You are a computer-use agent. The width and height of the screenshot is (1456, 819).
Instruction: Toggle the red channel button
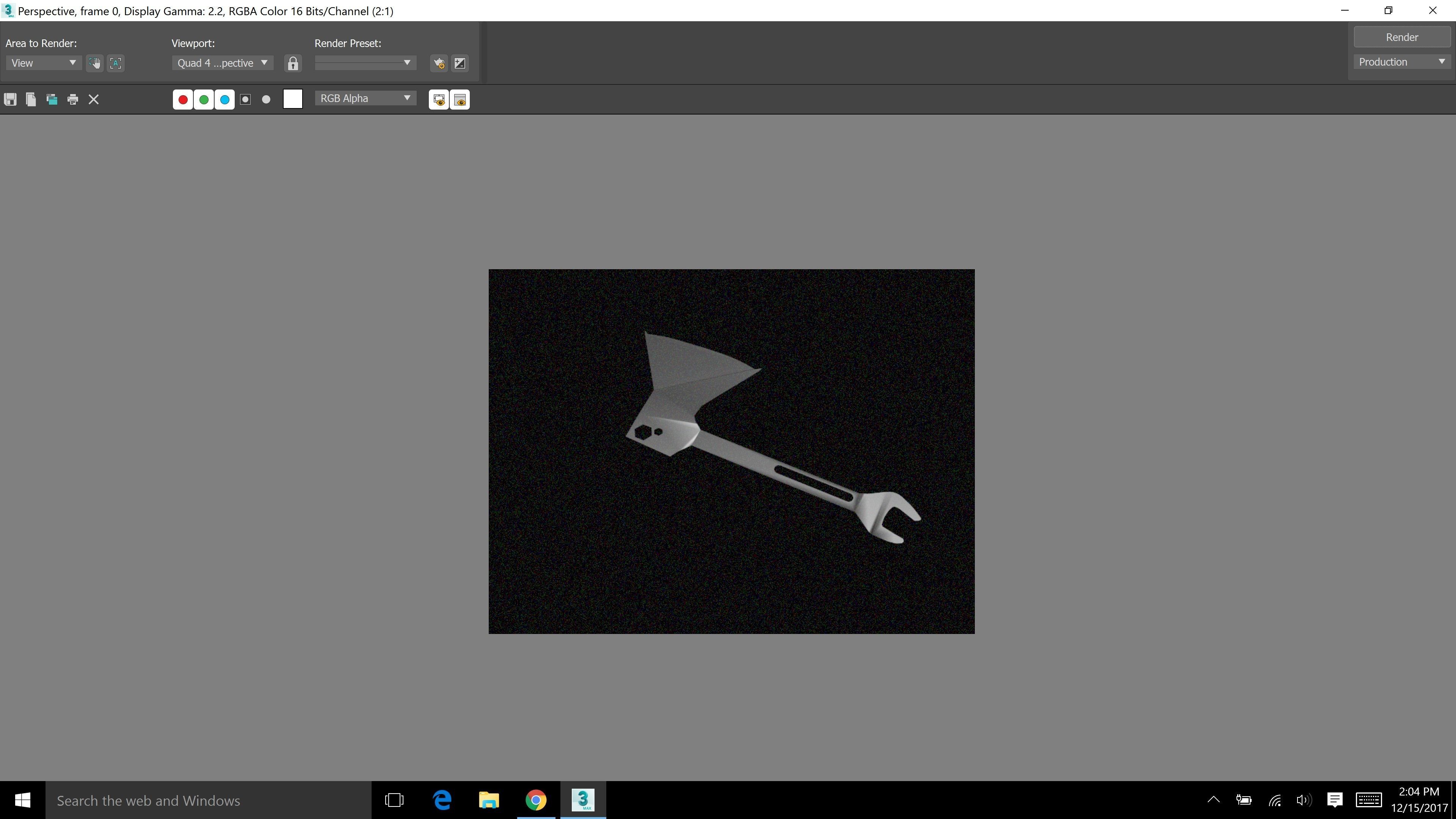(x=182, y=99)
